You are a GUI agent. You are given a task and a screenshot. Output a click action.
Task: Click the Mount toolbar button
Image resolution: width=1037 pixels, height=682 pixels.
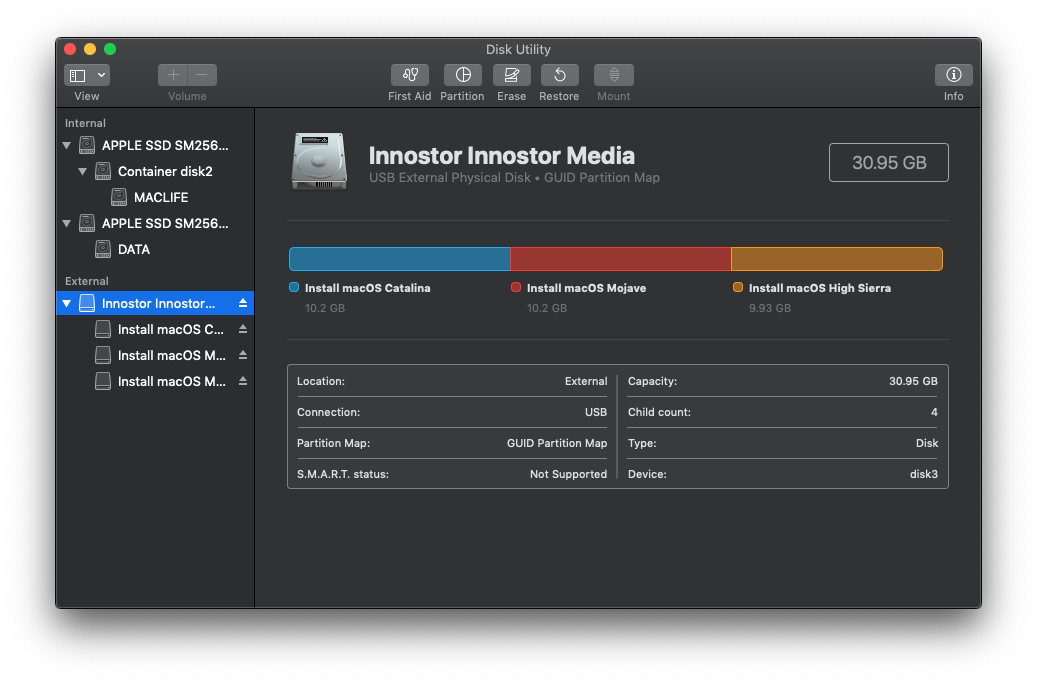613,75
